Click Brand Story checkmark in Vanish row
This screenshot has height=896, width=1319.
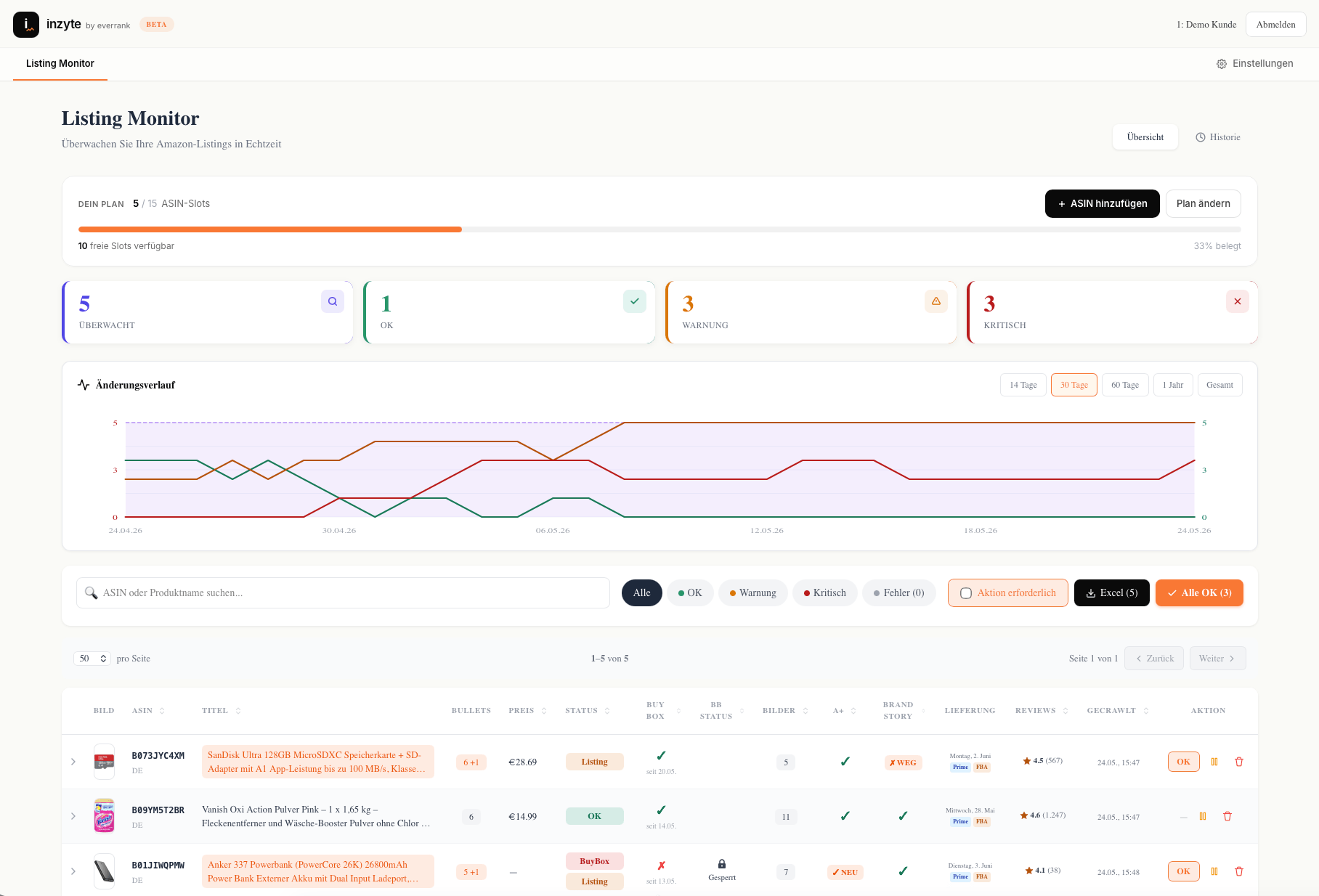tap(903, 816)
